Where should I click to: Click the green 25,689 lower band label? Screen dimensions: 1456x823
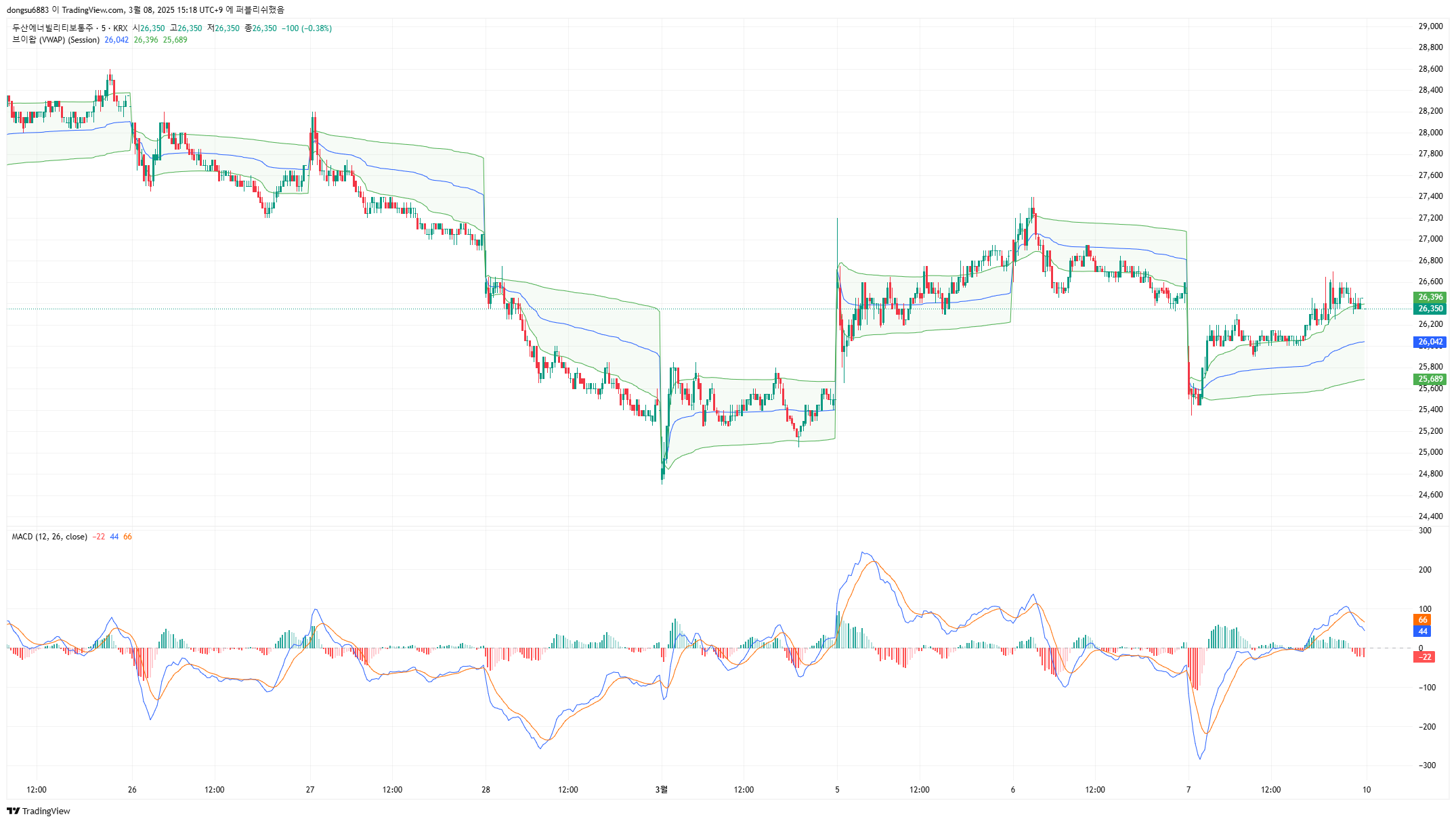[1430, 379]
